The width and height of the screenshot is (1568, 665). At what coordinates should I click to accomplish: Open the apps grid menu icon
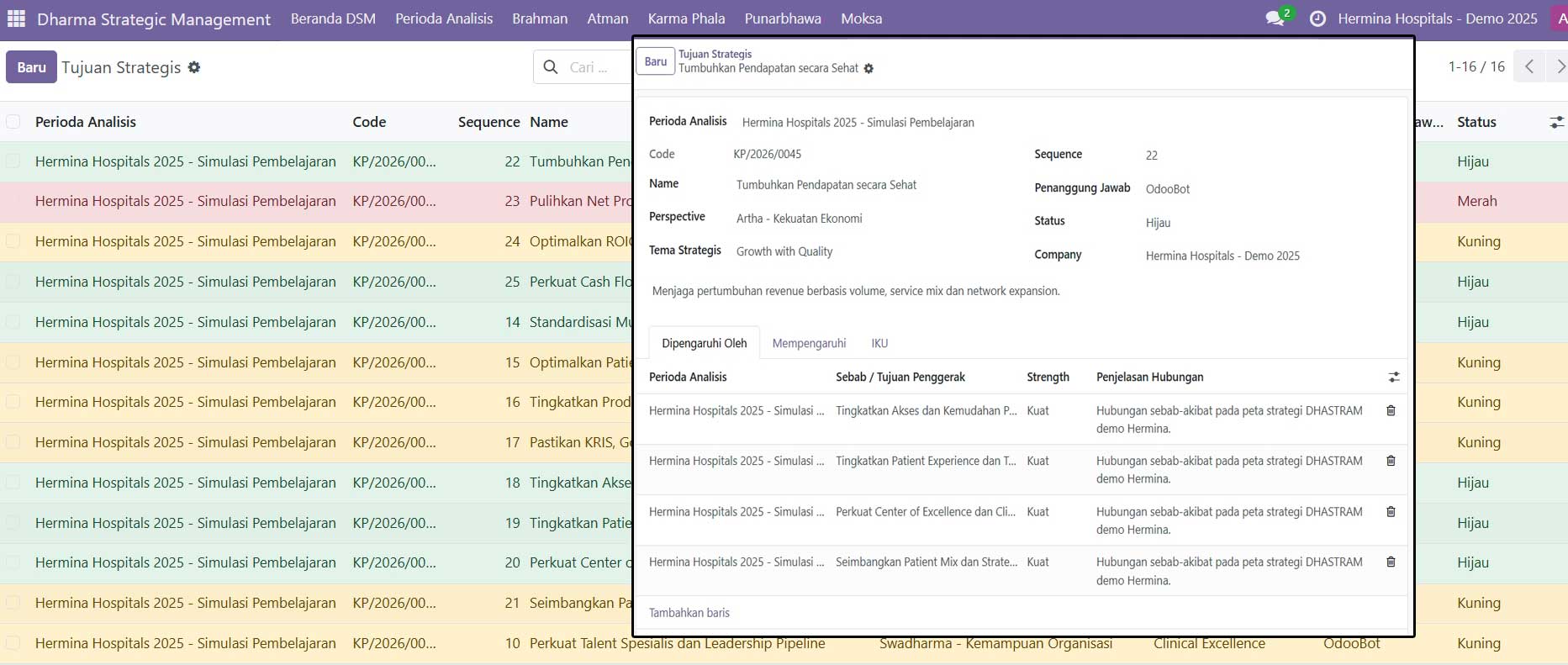pos(16,18)
